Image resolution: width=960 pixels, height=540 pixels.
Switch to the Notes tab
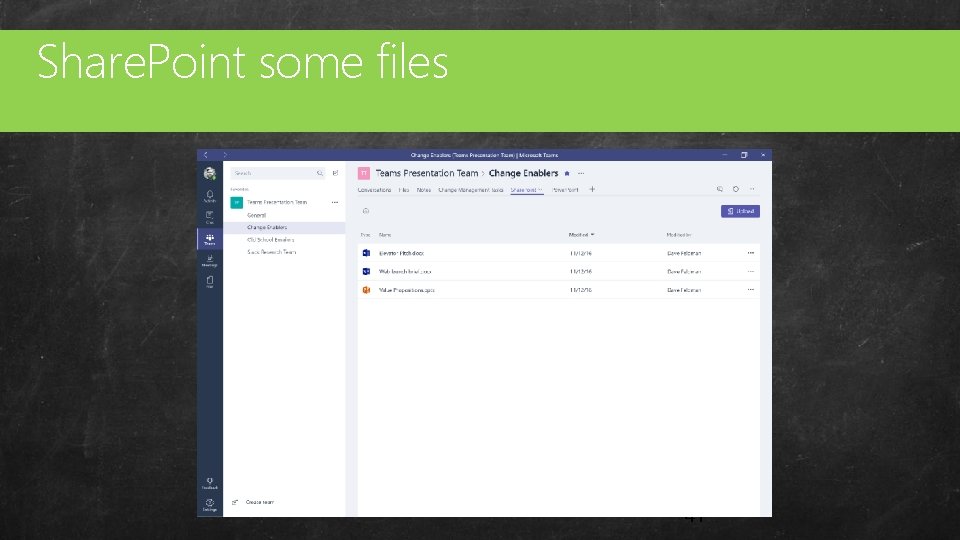click(x=424, y=190)
